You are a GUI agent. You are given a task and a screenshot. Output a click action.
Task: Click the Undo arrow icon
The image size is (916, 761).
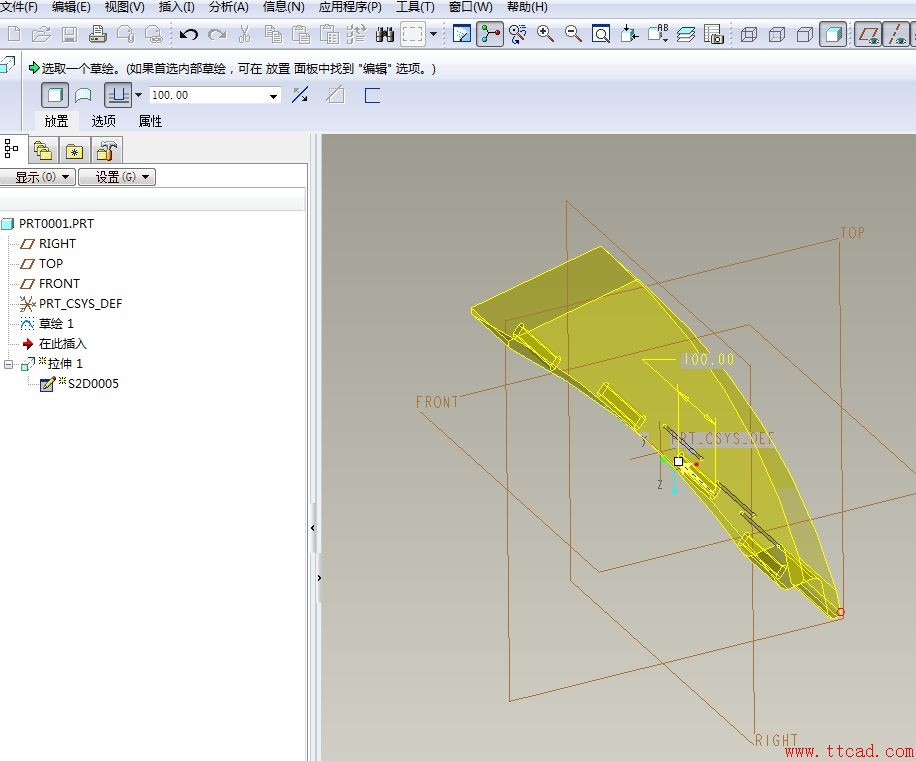188,35
